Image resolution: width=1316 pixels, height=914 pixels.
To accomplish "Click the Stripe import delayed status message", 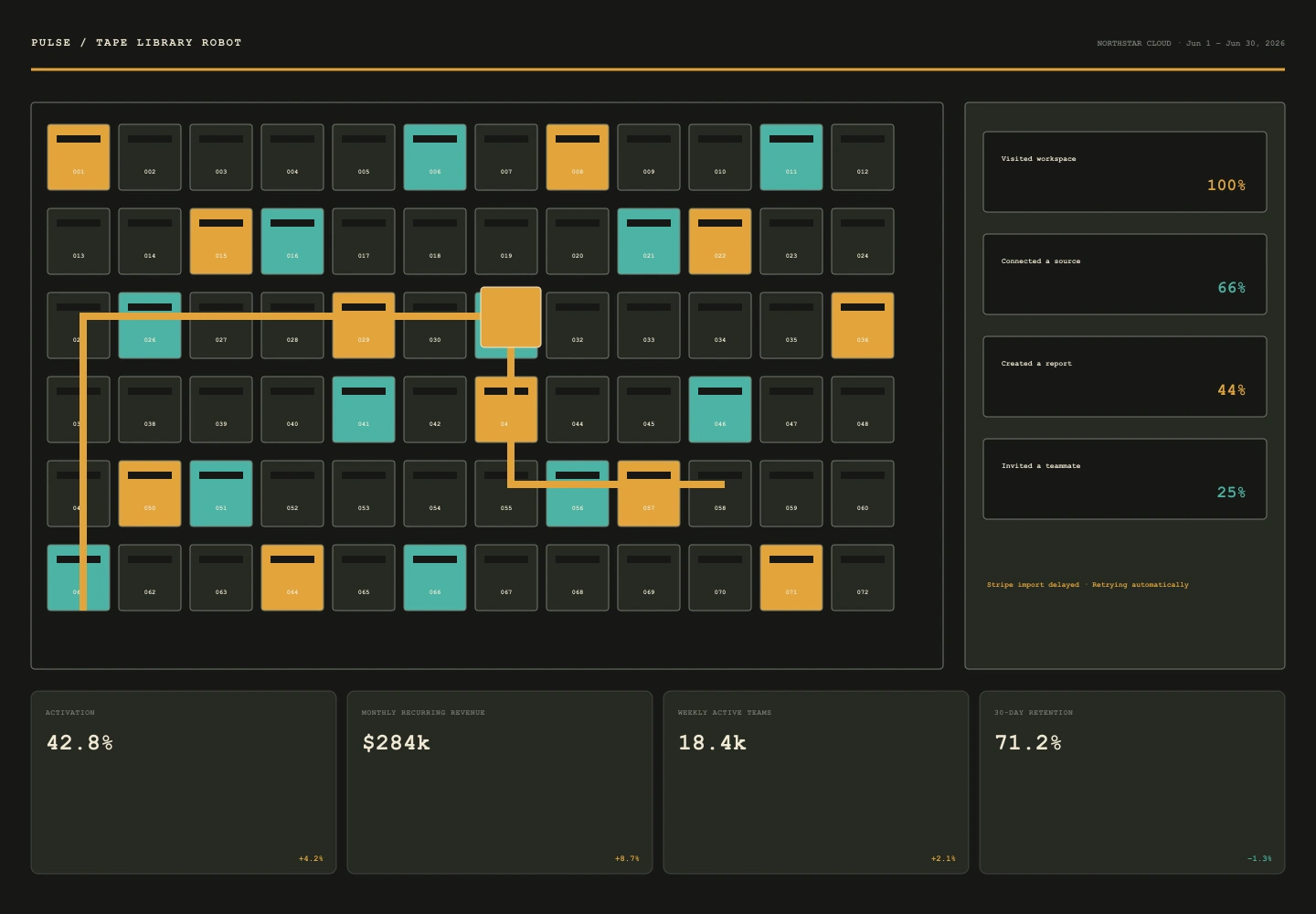I will pyautogui.click(x=1088, y=585).
